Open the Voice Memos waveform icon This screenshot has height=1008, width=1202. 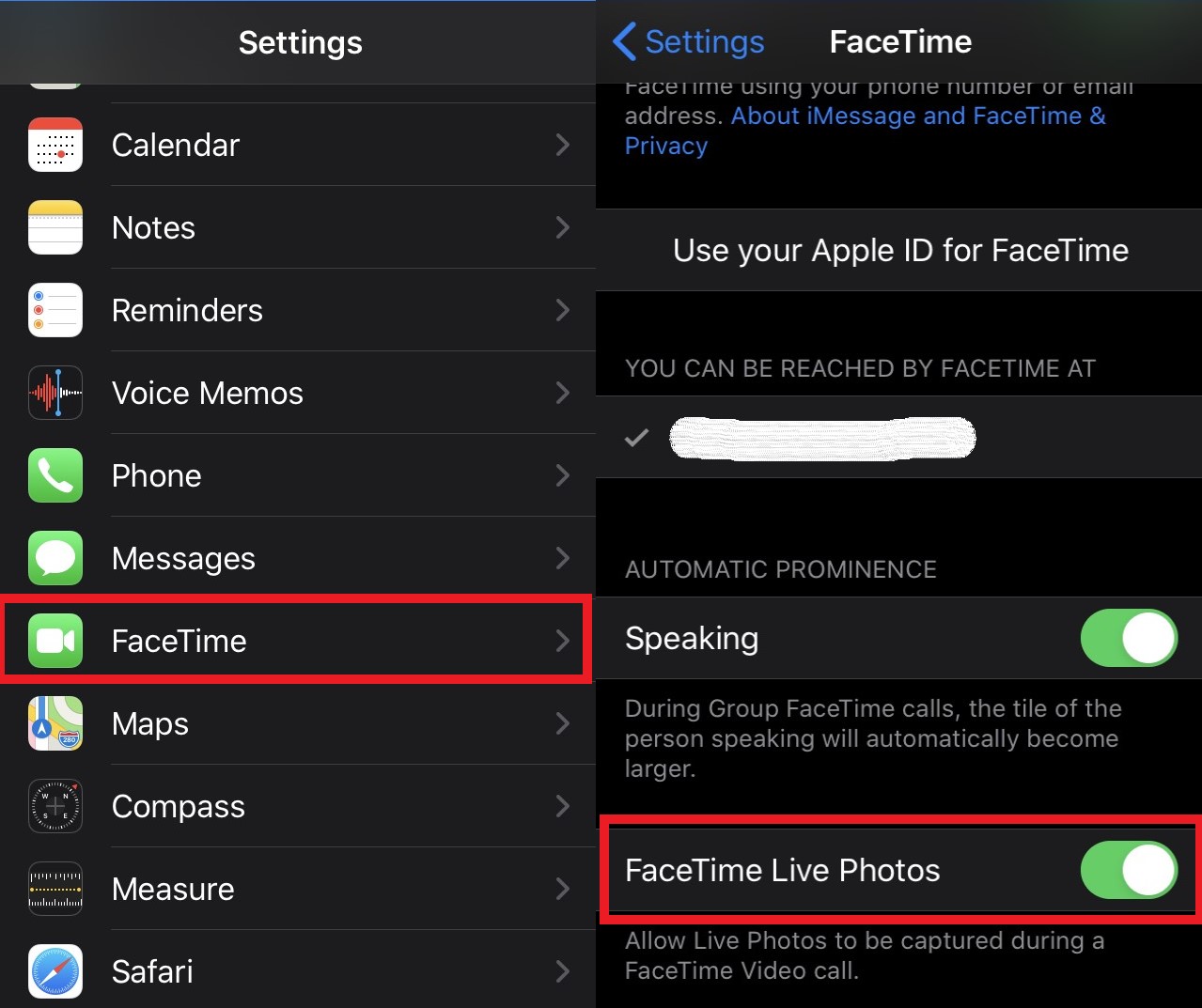(55, 393)
